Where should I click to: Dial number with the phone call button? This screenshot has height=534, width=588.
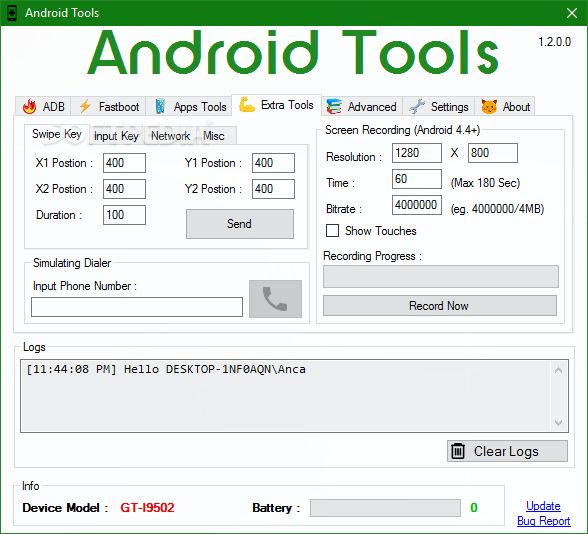275,299
